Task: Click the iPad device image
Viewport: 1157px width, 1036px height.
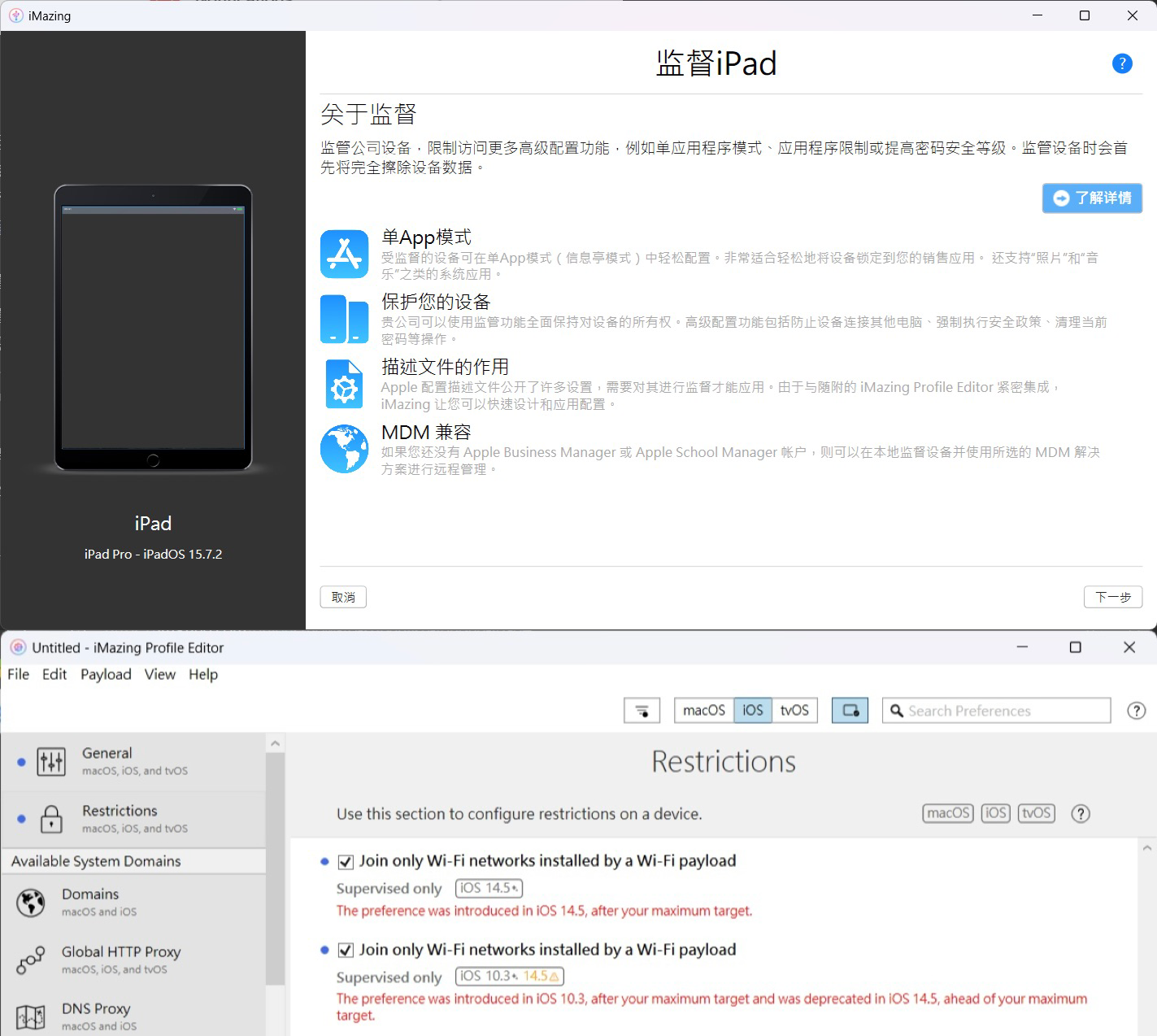Action: tap(153, 328)
